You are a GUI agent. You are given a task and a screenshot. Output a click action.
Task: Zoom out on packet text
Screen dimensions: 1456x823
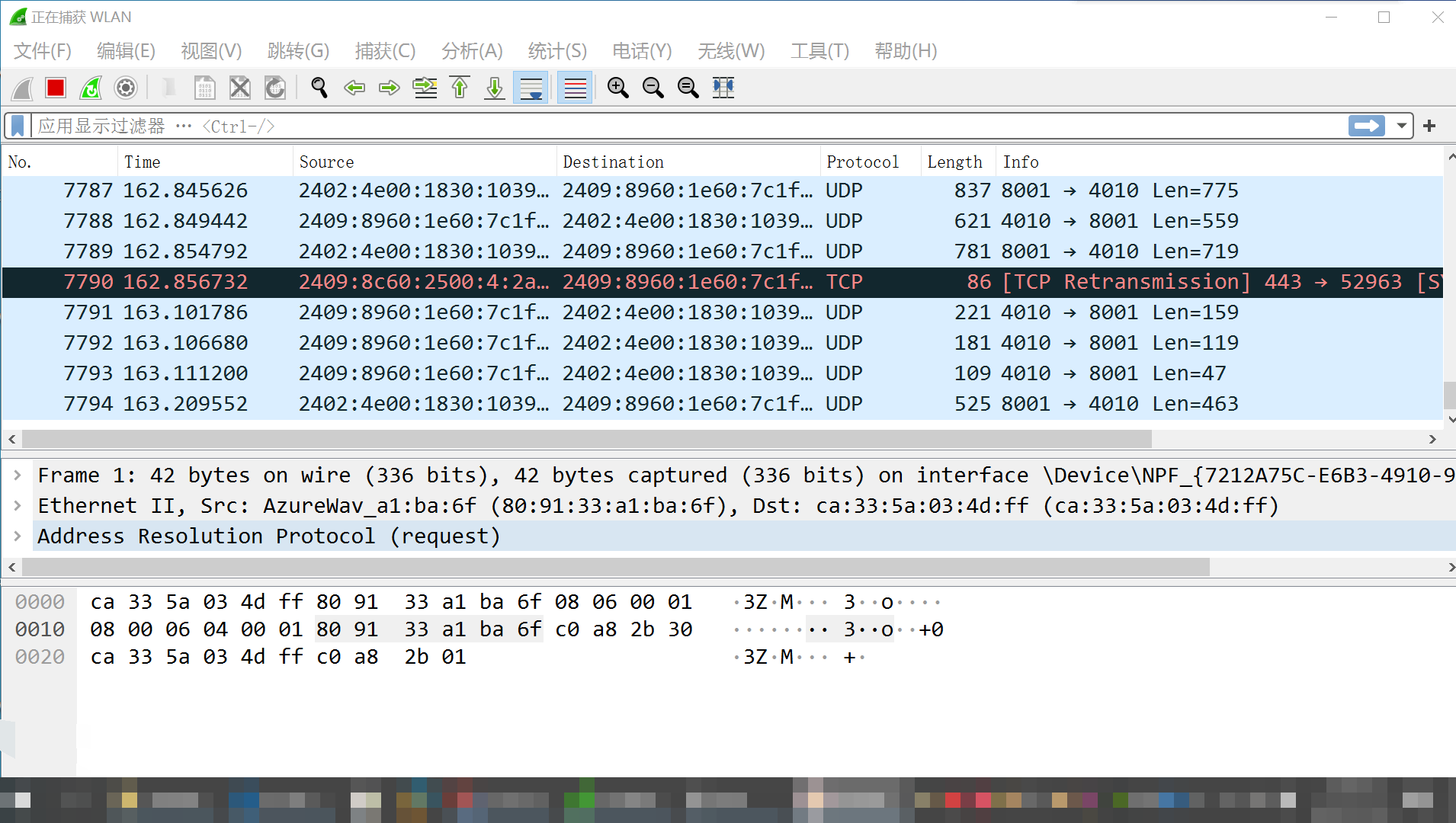tap(653, 88)
